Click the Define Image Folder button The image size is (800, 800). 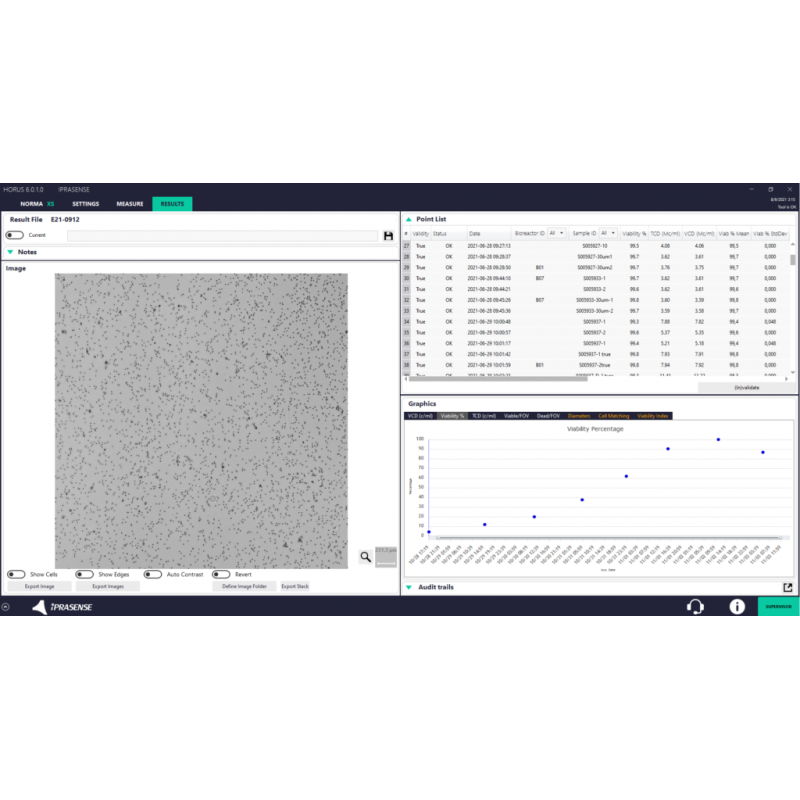pos(244,586)
